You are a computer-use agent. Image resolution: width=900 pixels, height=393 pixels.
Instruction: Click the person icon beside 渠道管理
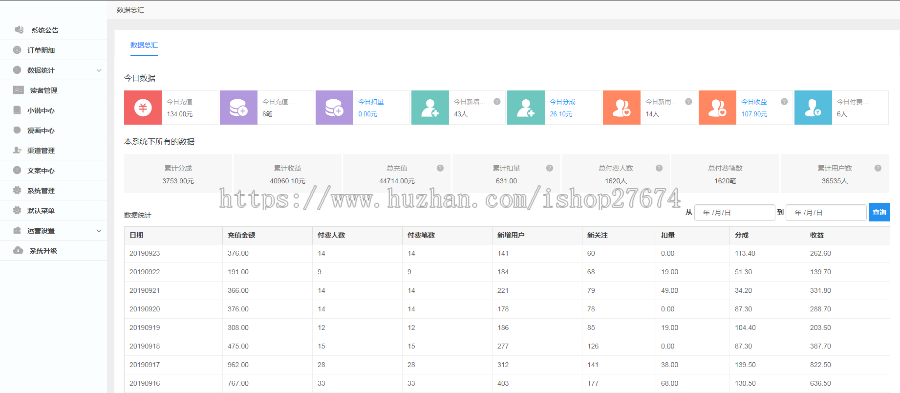17,150
